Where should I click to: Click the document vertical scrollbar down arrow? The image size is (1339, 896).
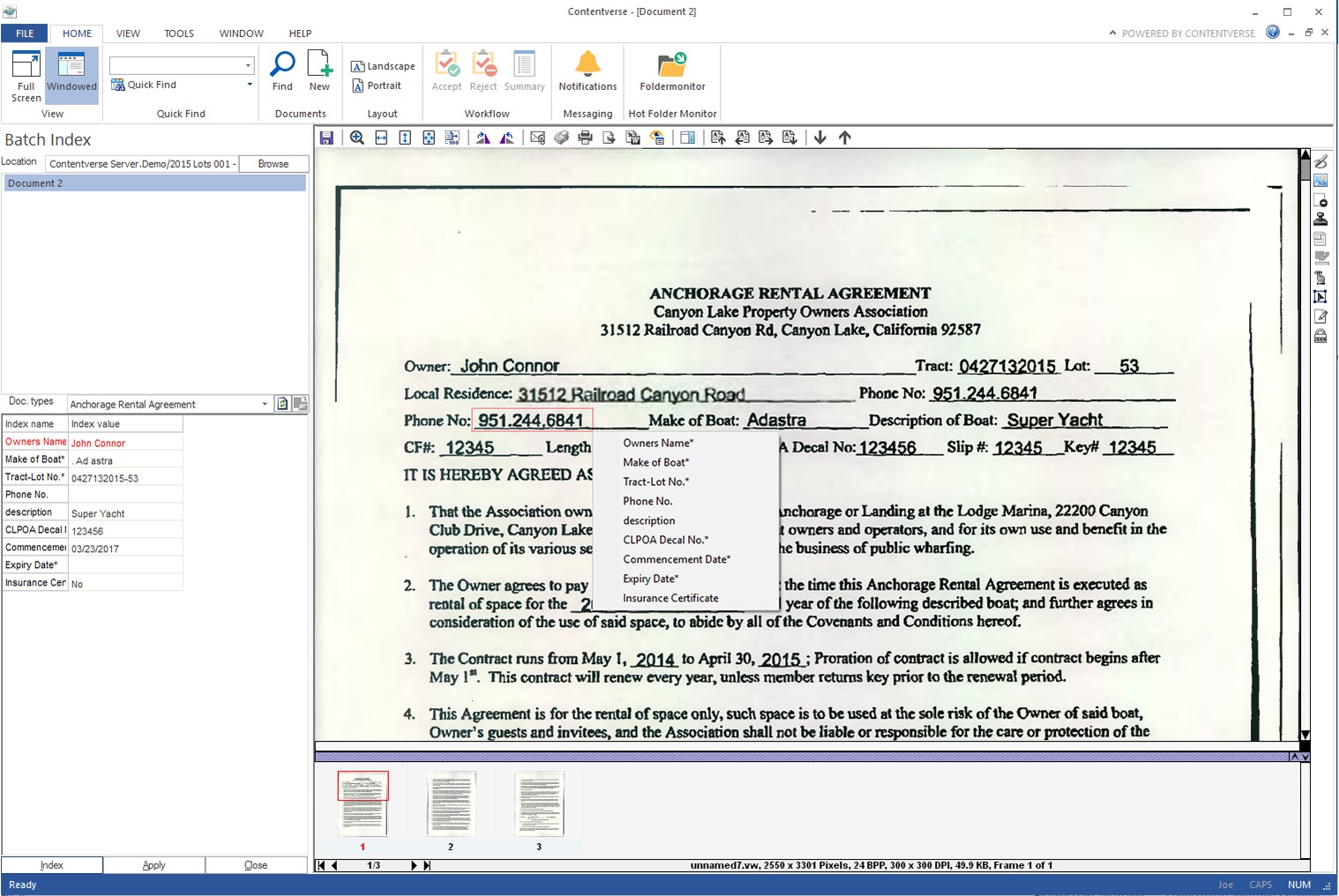tap(1305, 735)
